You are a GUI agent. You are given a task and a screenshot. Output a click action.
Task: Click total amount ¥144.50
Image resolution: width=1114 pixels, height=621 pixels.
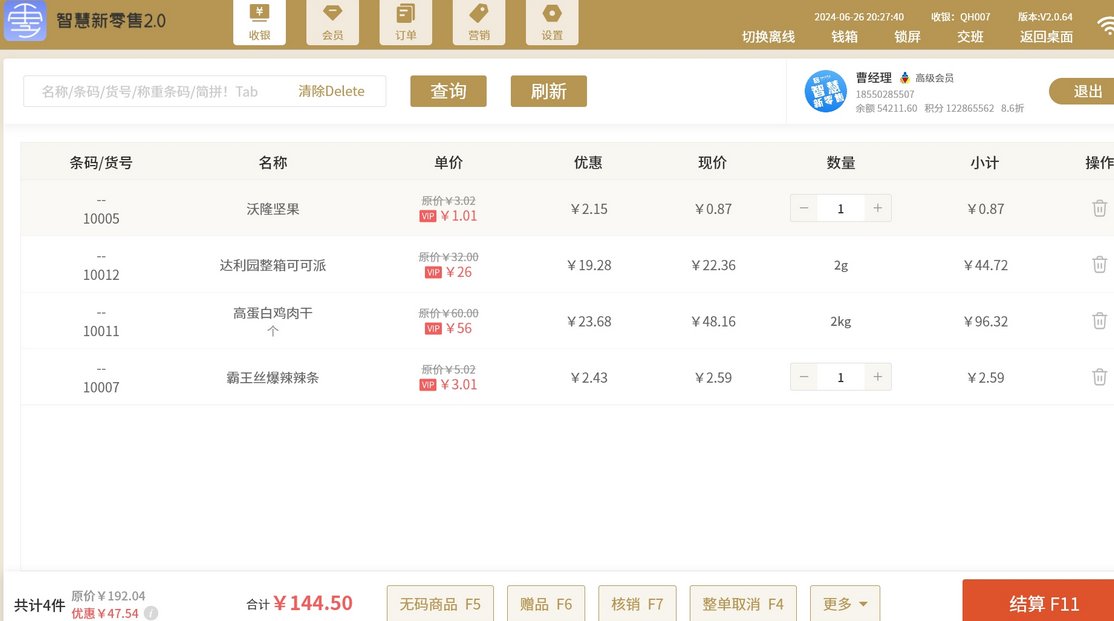[313, 603]
